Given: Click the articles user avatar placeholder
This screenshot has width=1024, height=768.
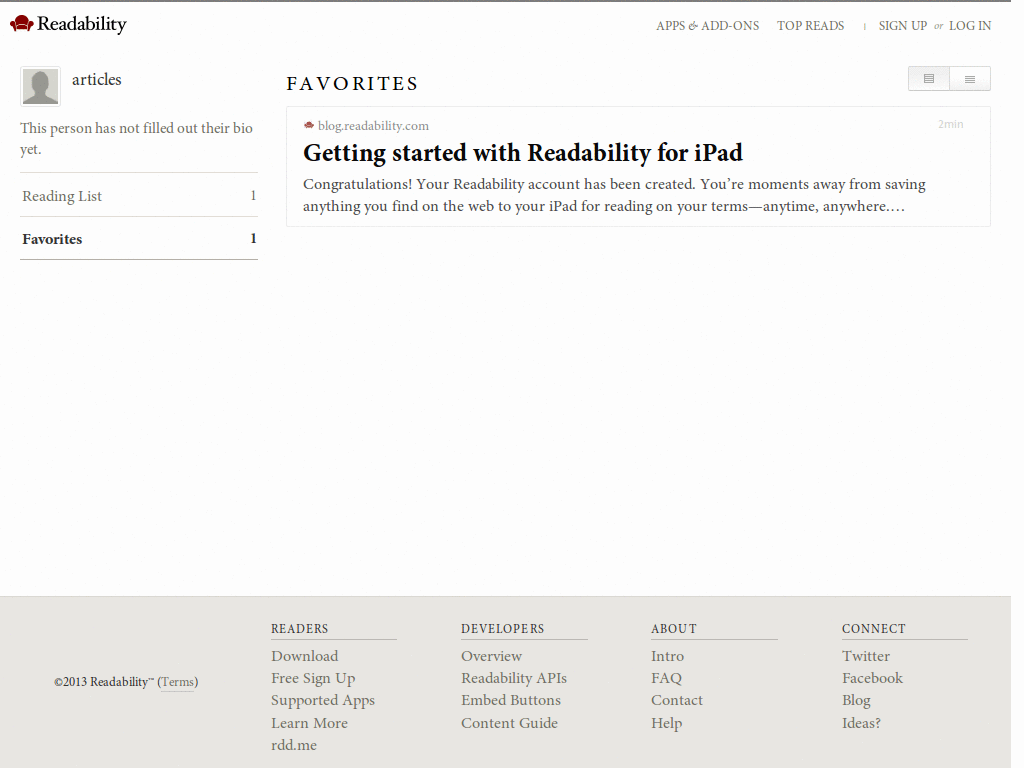Looking at the screenshot, I should 40,87.
